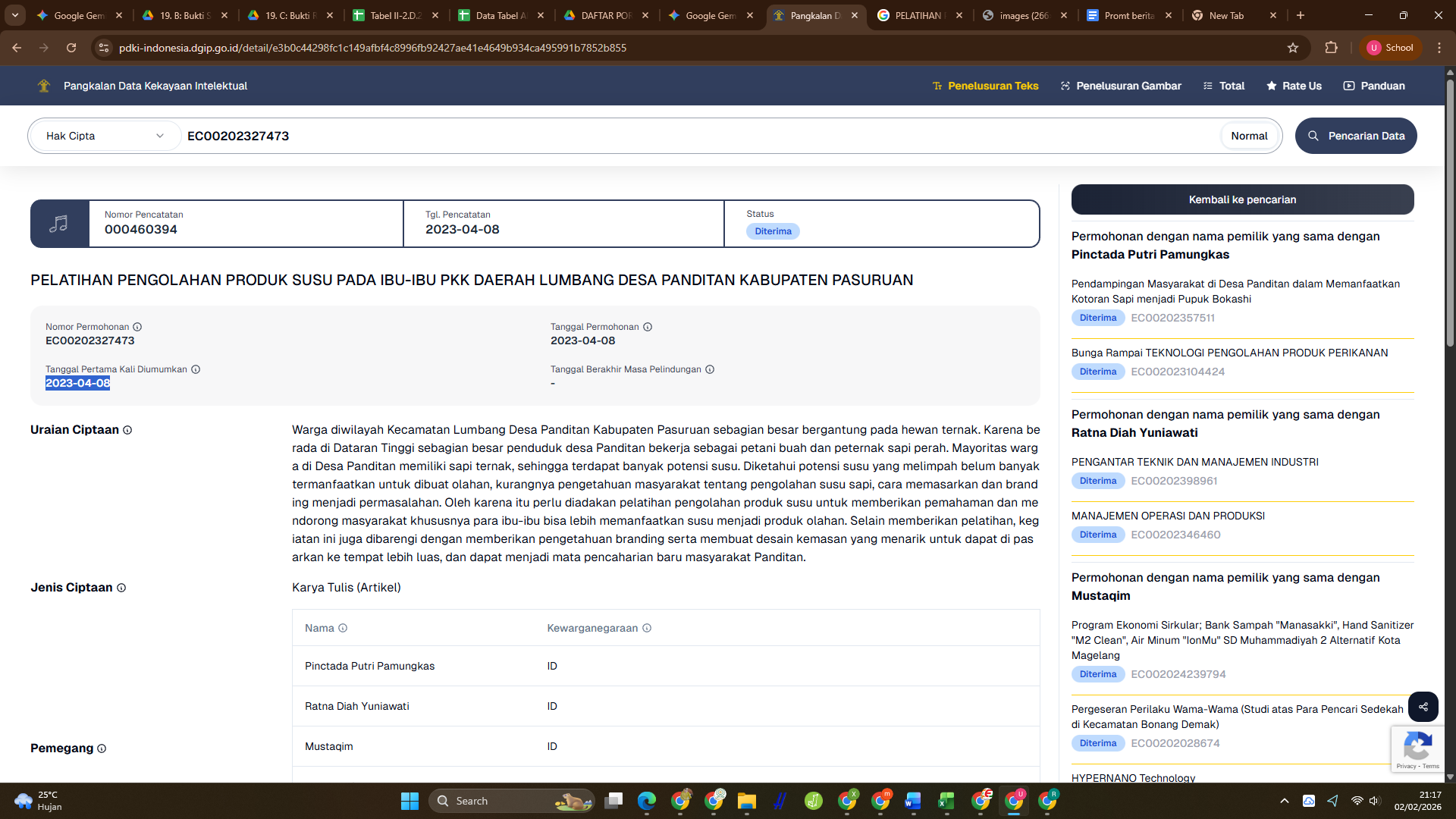
Task: Open Bunga Rampai TEKNOLOGI PENGOLAHAN PRODUK PERIKANAN entry
Action: click(x=1229, y=353)
